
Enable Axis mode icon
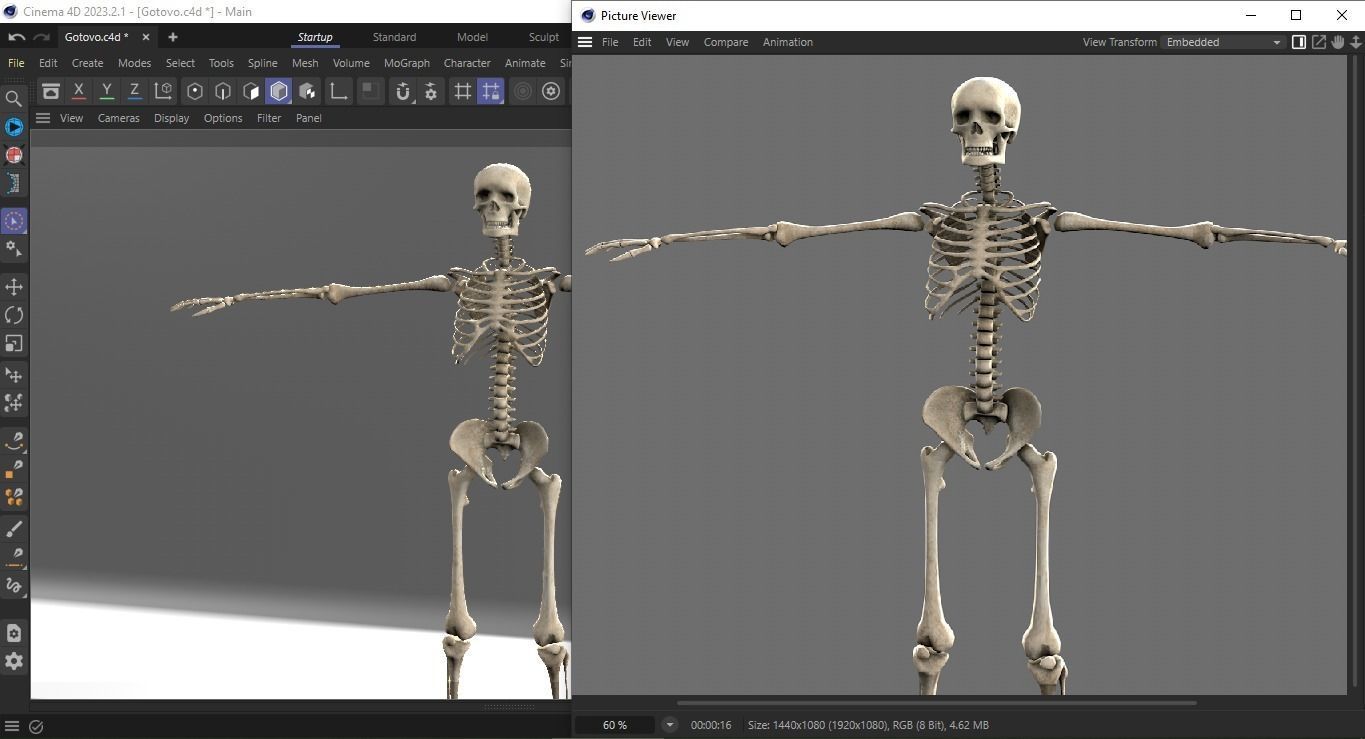[x=338, y=91]
